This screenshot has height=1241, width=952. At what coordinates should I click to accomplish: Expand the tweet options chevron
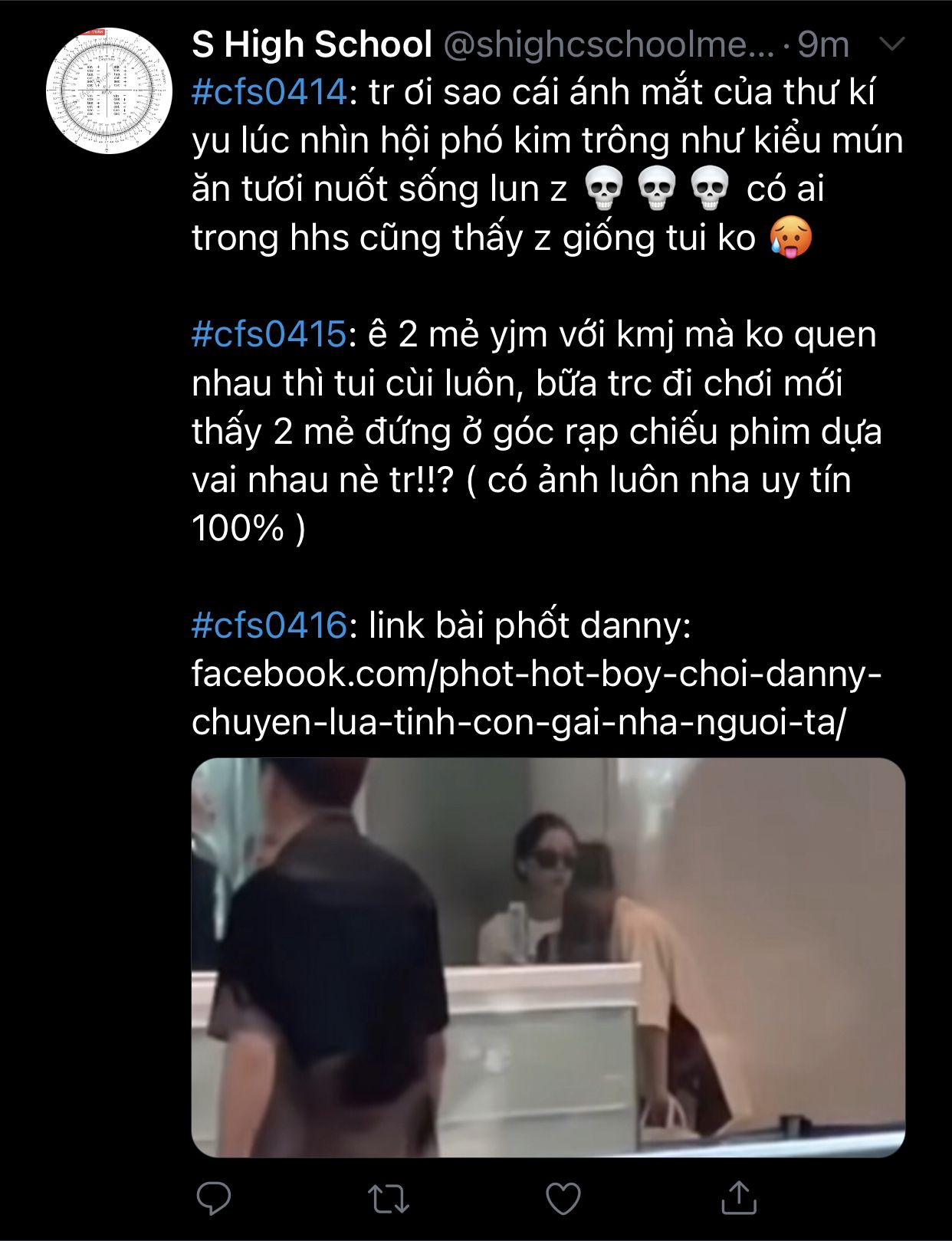(892, 44)
